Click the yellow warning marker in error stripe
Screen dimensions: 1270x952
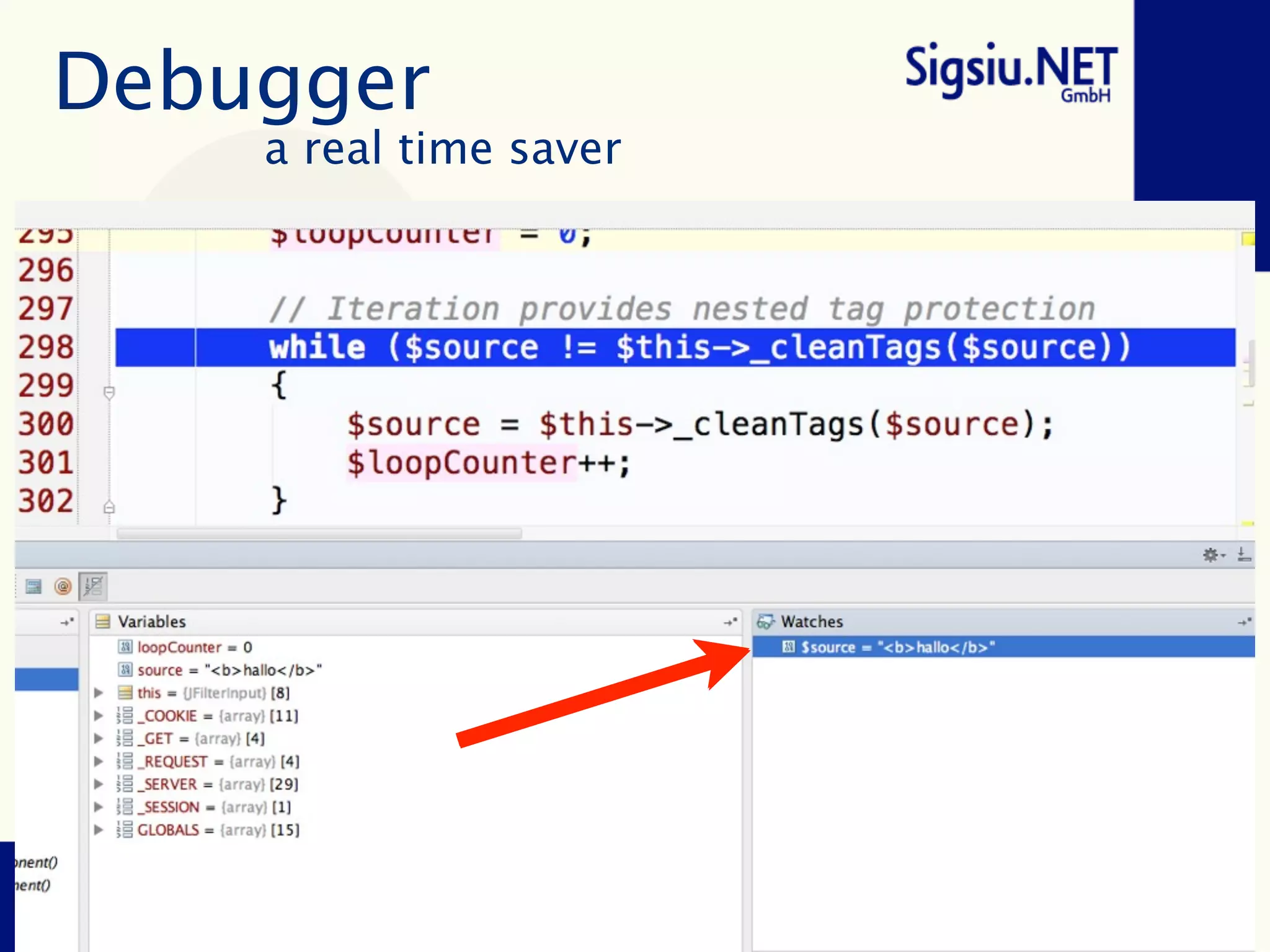tap(1248, 239)
